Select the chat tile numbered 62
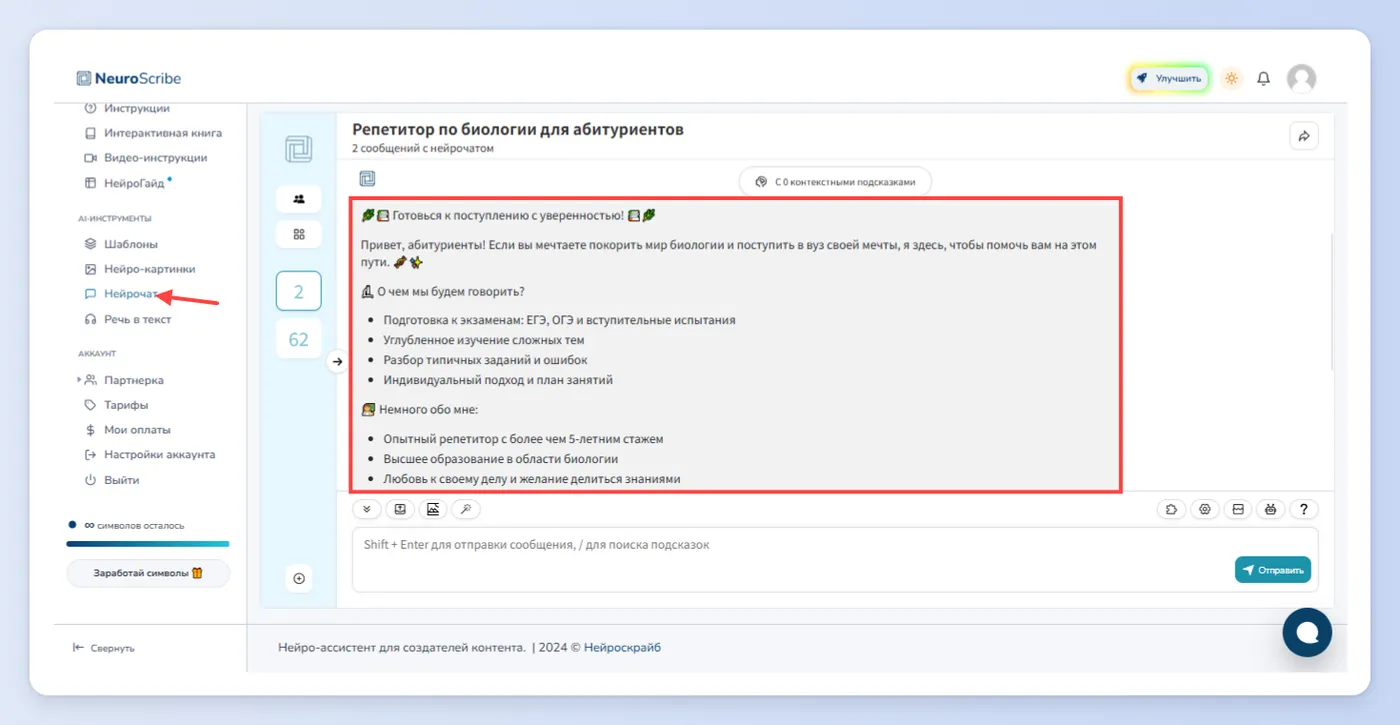The width and height of the screenshot is (1400, 725). click(298, 340)
